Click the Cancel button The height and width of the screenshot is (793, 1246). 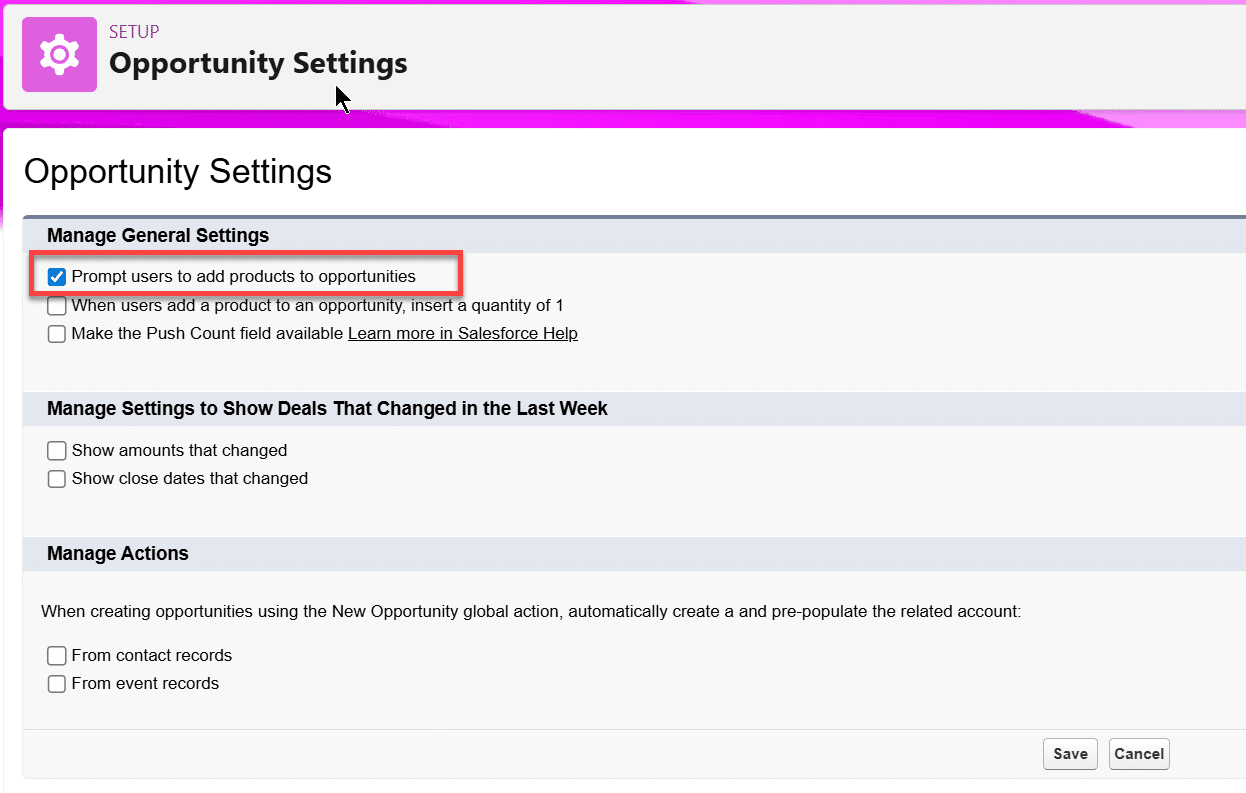(x=1138, y=754)
